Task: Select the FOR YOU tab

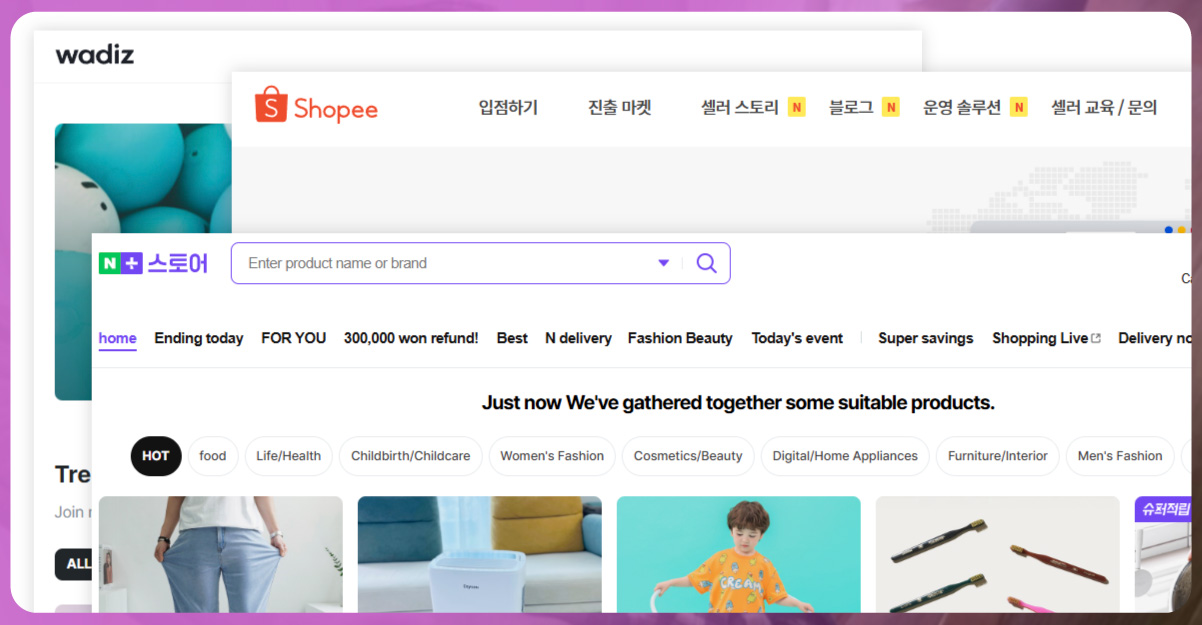Action: pyautogui.click(x=293, y=338)
